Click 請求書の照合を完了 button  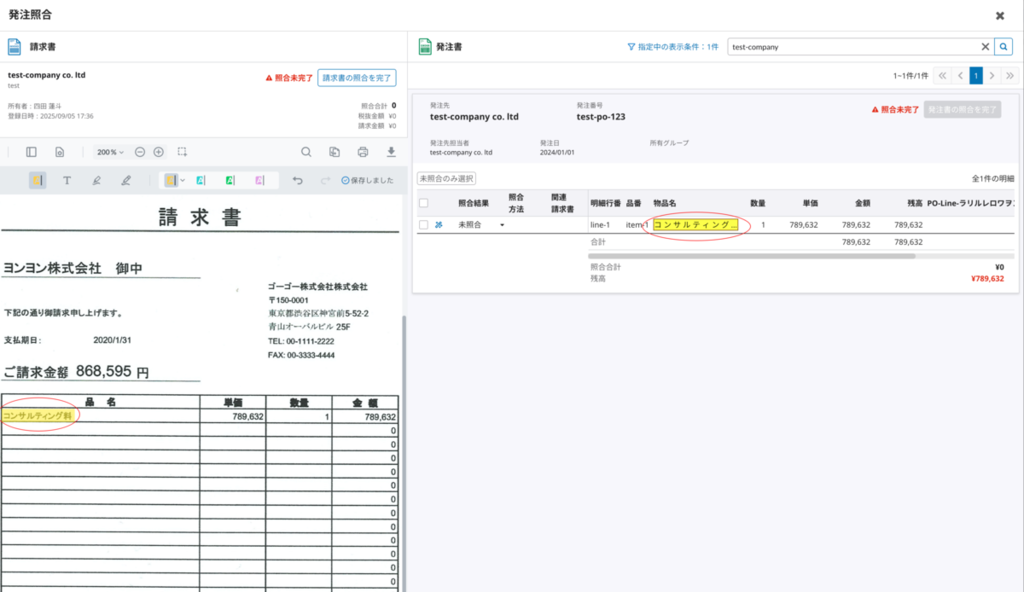[x=357, y=78]
